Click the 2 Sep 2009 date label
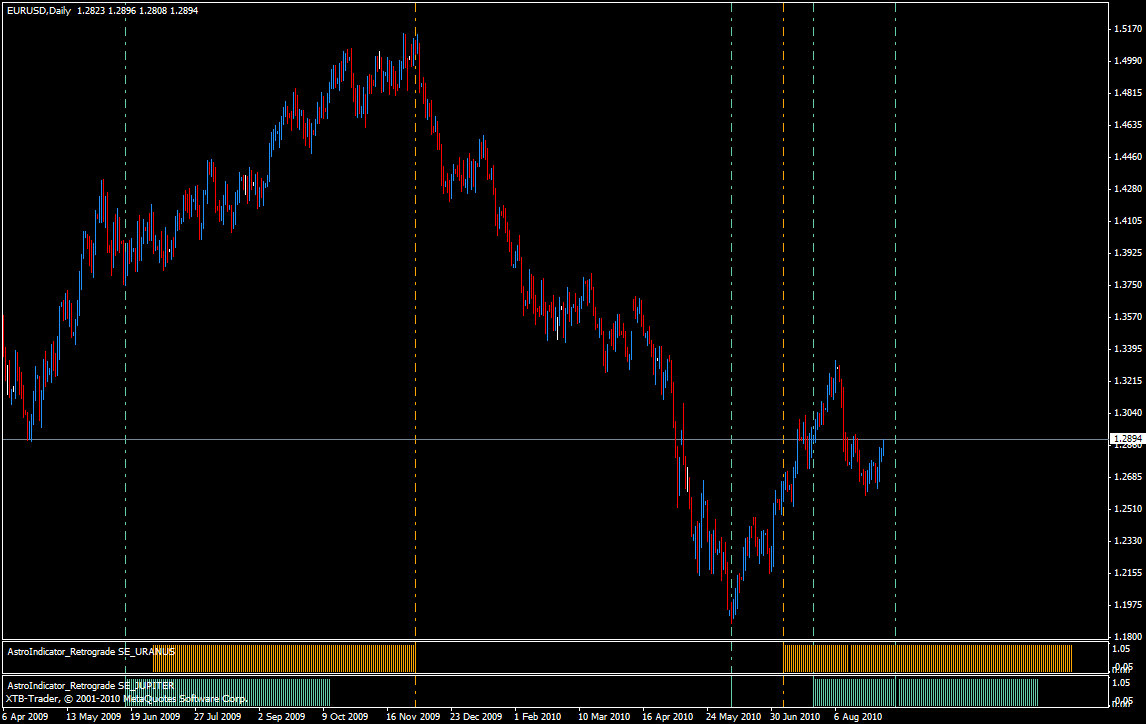 [x=281, y=717]
